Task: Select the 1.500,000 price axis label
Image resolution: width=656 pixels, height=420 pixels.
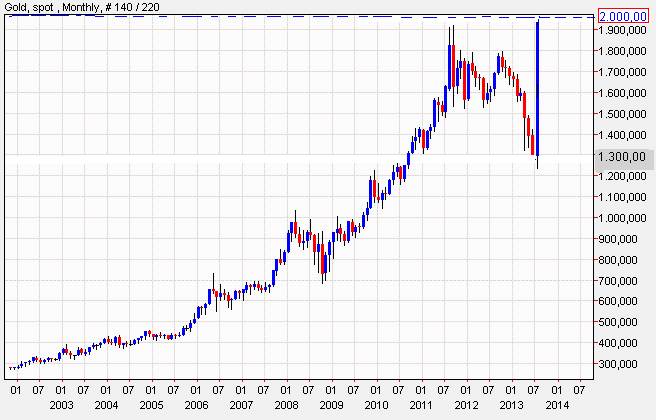Action: coord(622,114)
